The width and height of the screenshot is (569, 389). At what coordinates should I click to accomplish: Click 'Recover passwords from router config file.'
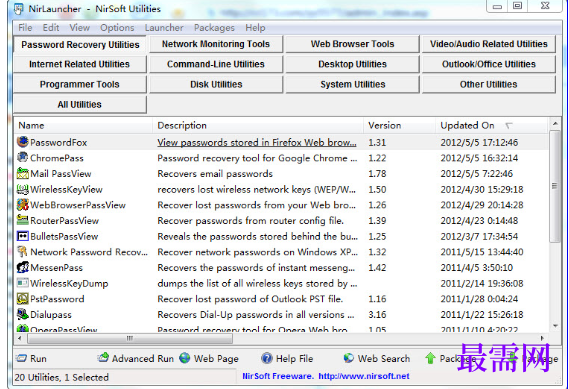pyautogui.click(x=250, y=221)
